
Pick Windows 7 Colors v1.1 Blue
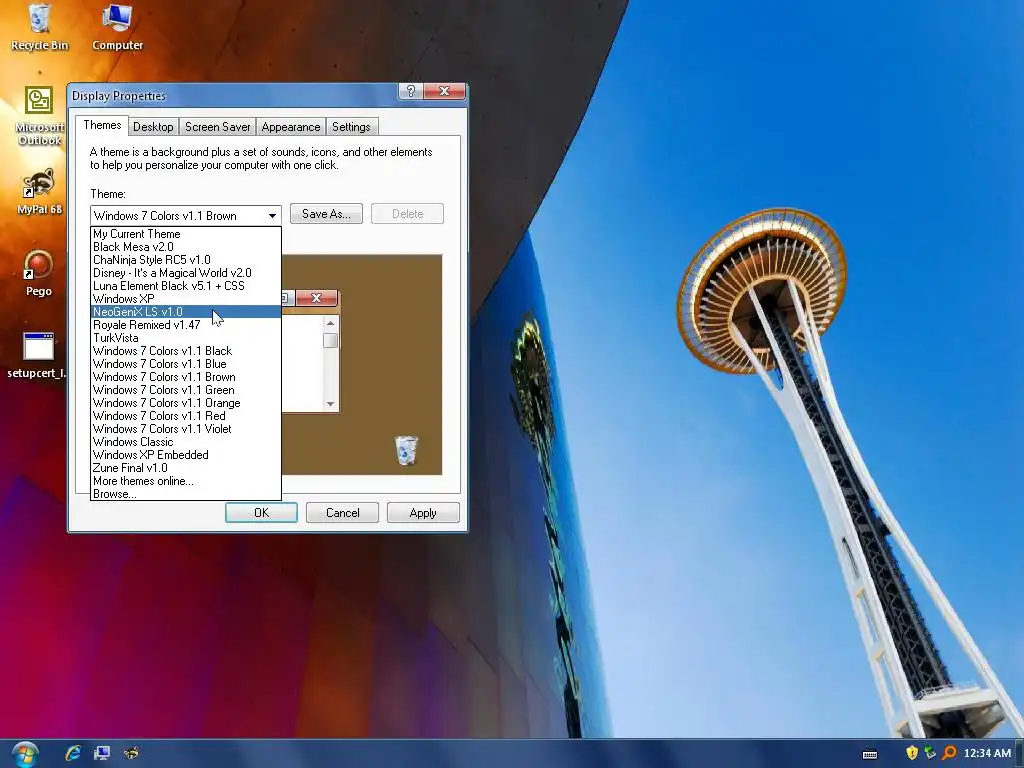(x=185, y=364)
